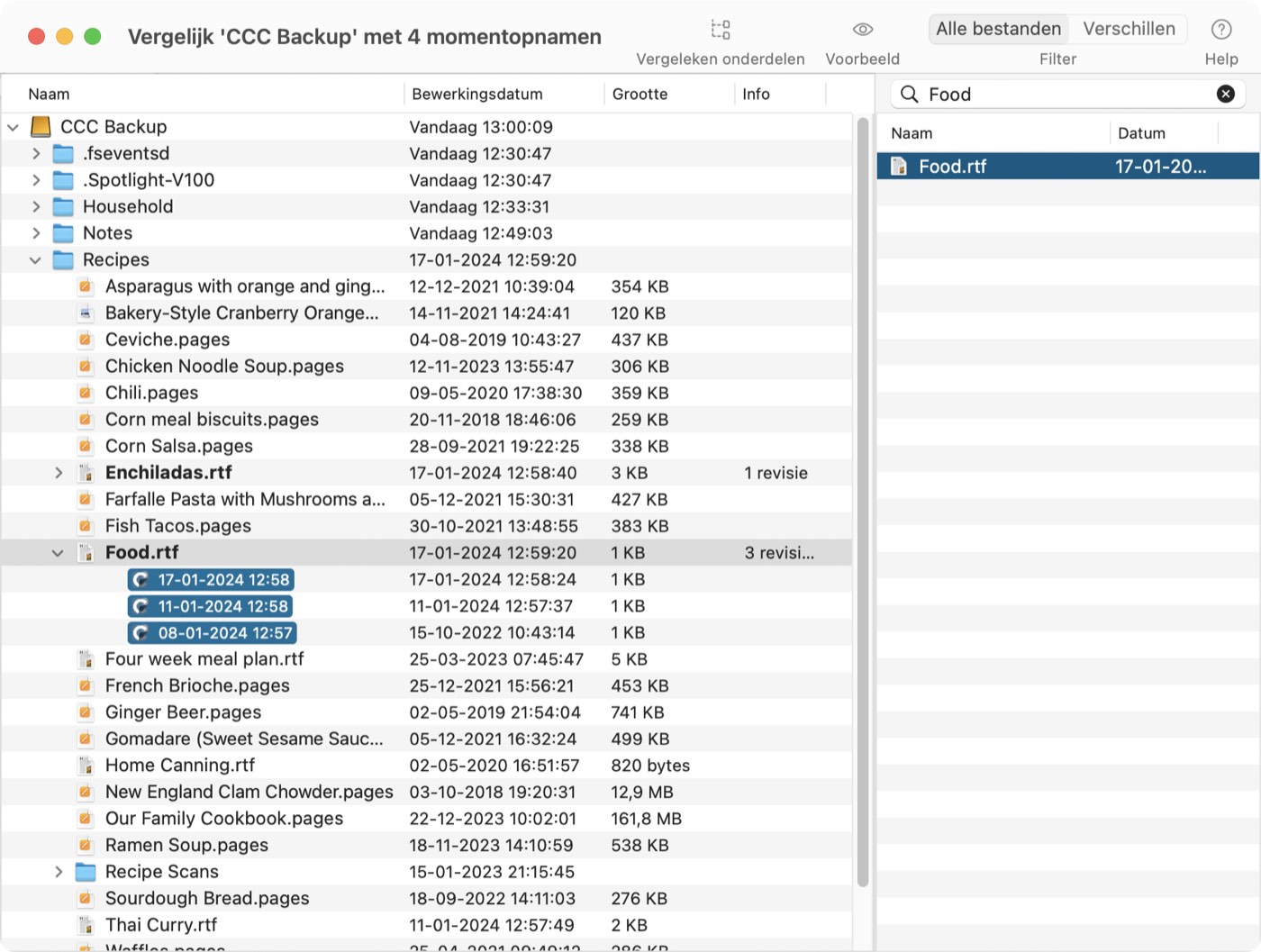This screenshot has height=952, width=1261.
Task: Click the file list vertical scrollbar
Action: coord(863,503)
